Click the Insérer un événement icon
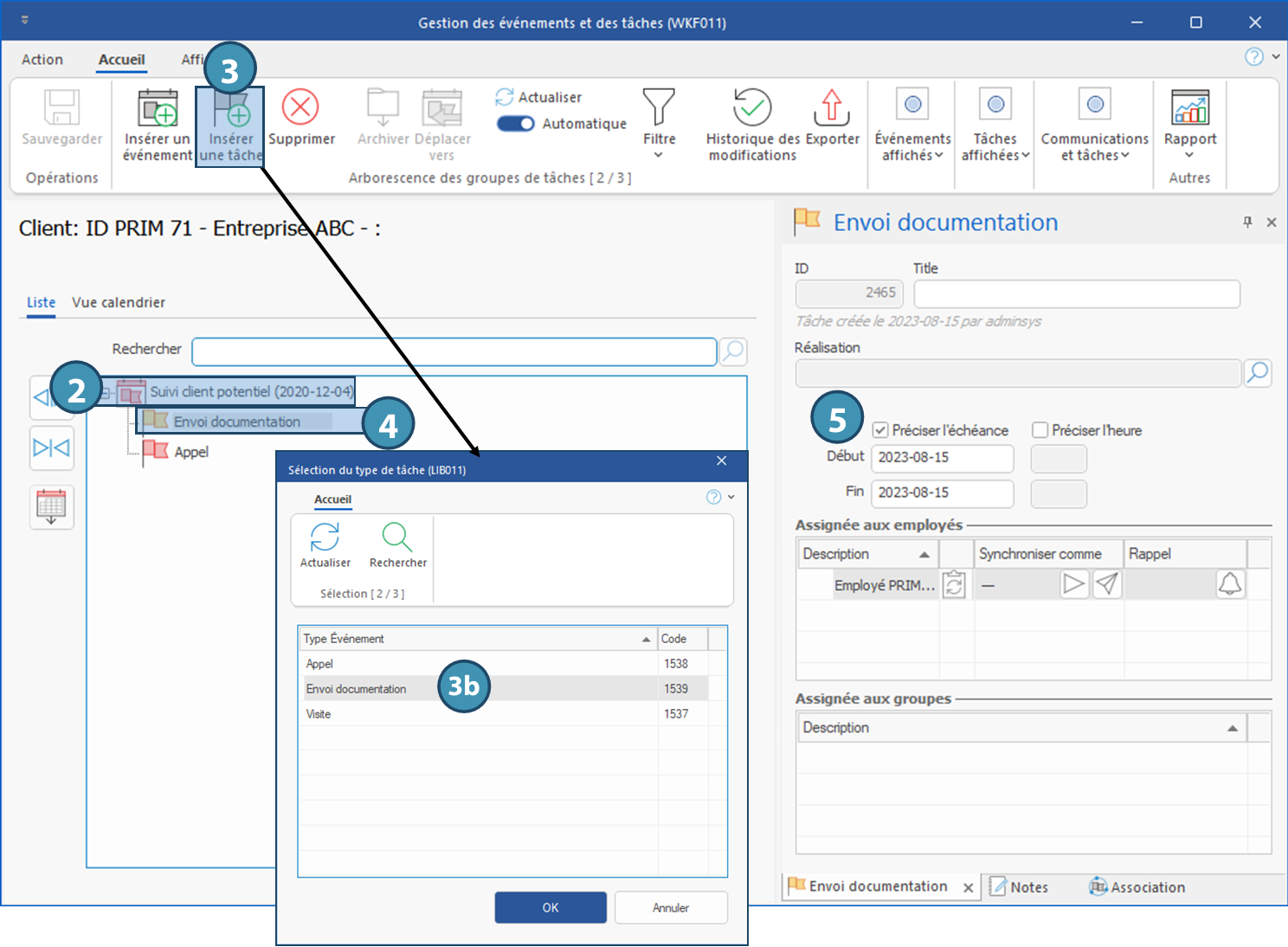 click(158, 109)
